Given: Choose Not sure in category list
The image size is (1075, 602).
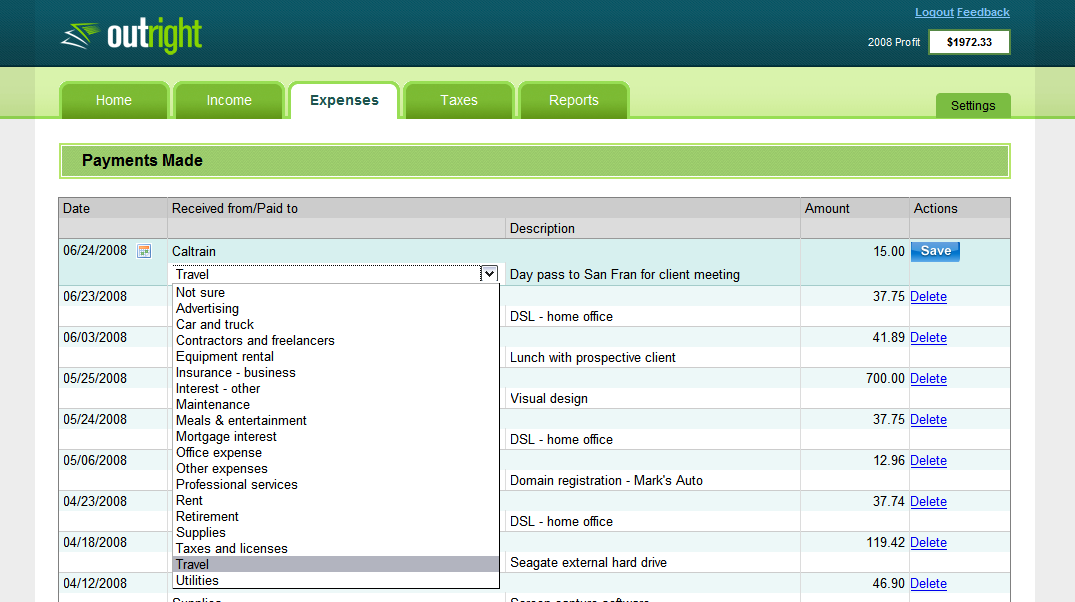Looking at the screenshot, I should [335, 293].
